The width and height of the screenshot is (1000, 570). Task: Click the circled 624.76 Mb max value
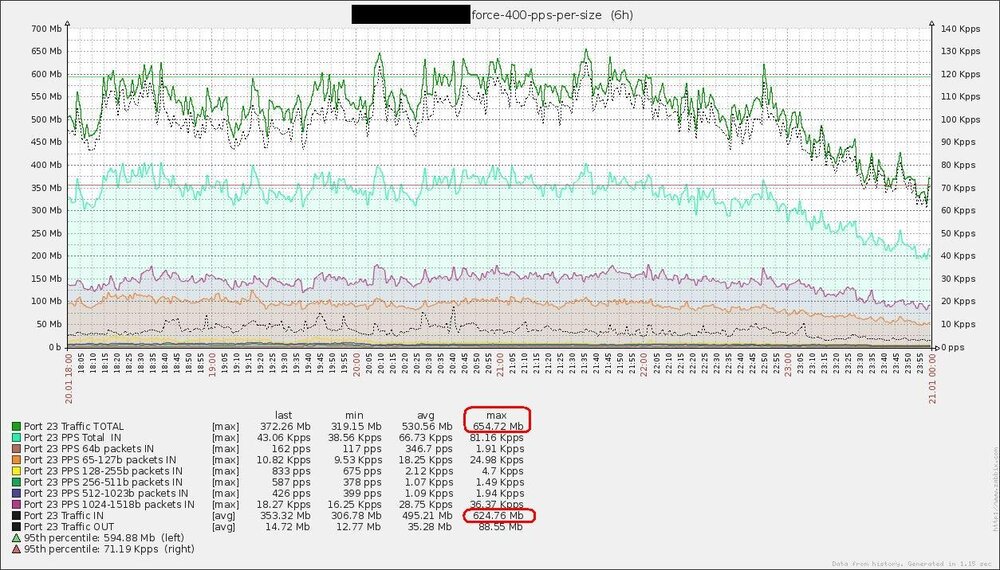[x=496, y=515]
